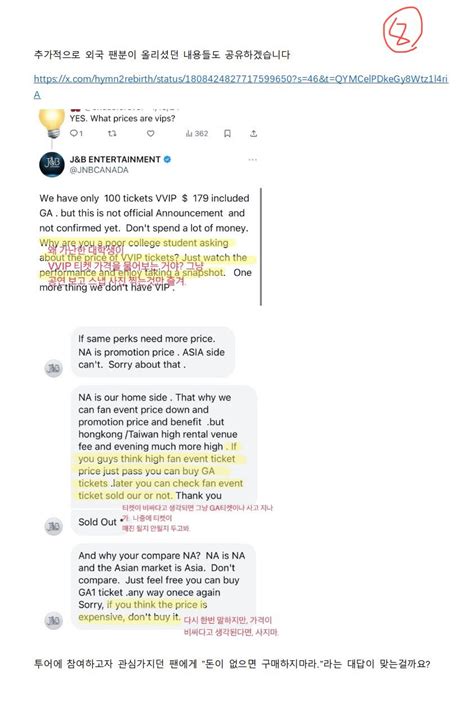Click the reply comment icon on tweet
The height and width of the screenshot is (720, 474).
point(76,134)
